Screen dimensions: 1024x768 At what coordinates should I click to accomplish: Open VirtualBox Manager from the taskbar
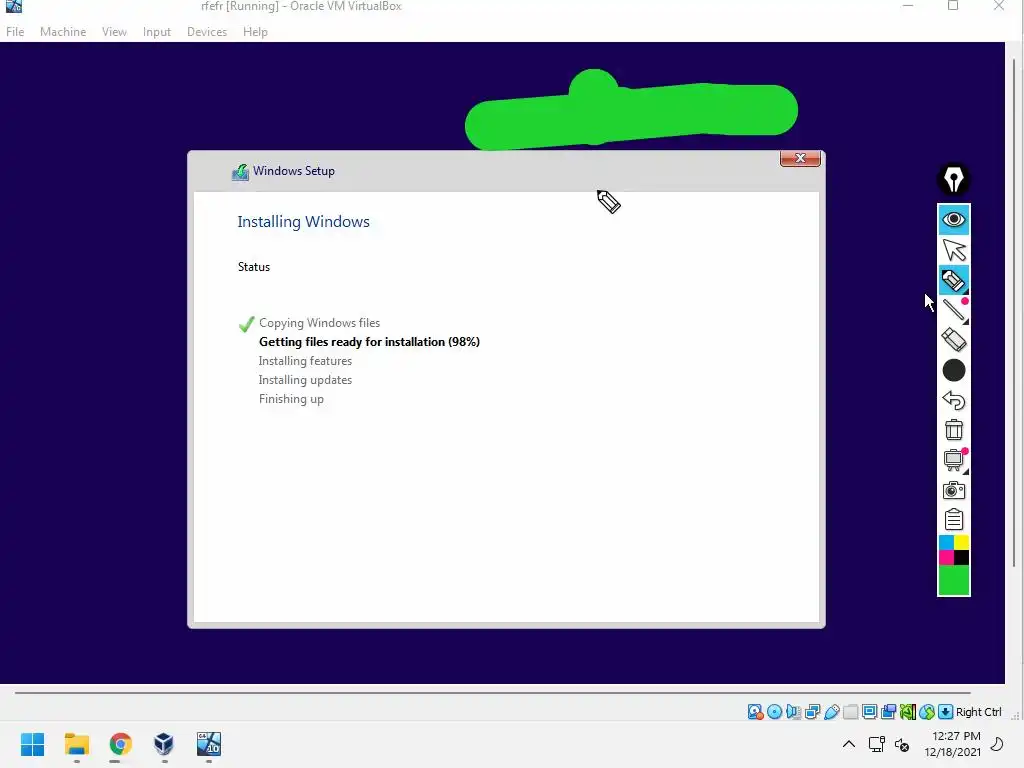(x=164, y=744)
